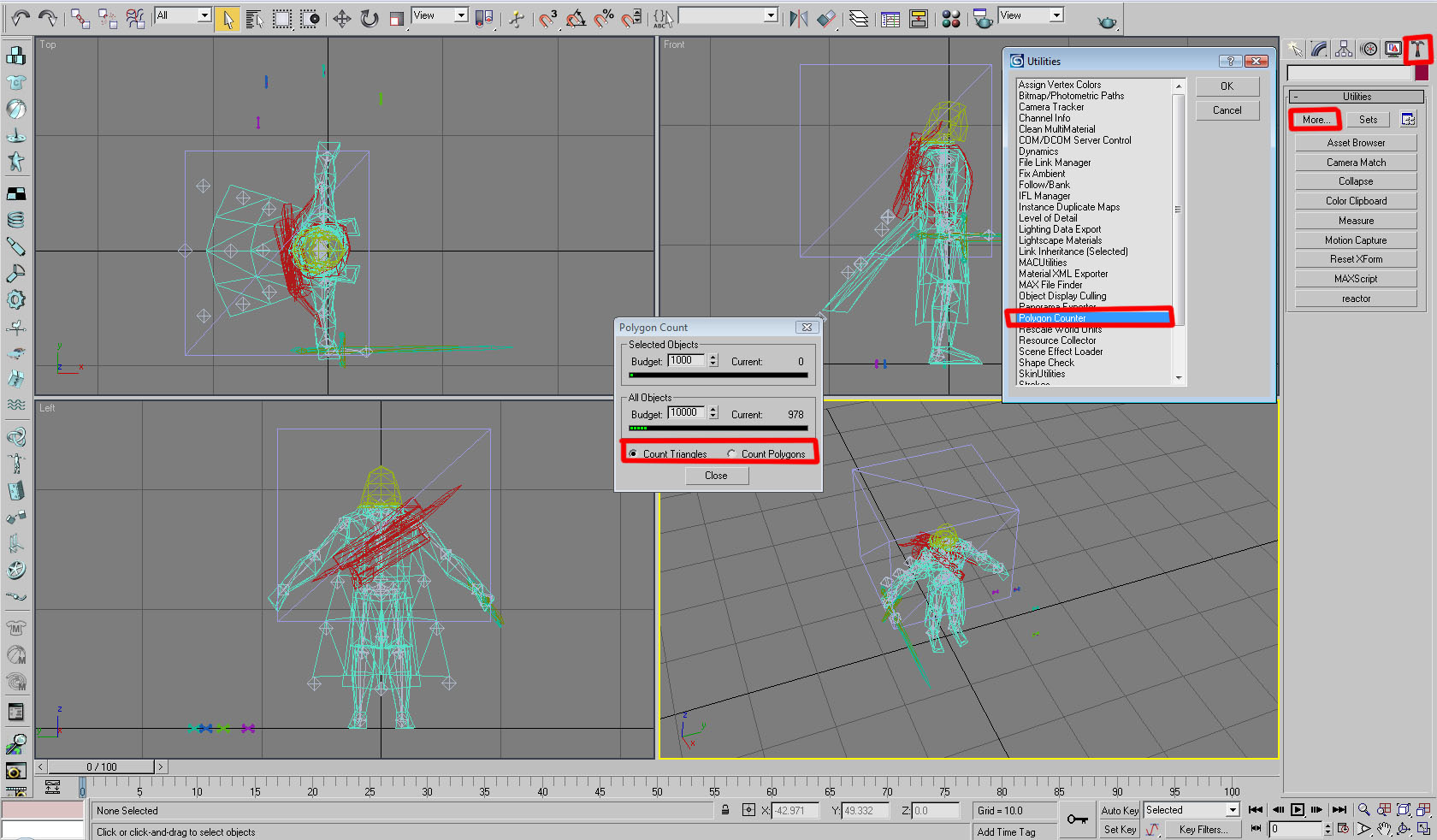The width and height of the screenshot is (1437, 840).
Task: Open the Utilities hammer panel
Action: point(1418,50)
